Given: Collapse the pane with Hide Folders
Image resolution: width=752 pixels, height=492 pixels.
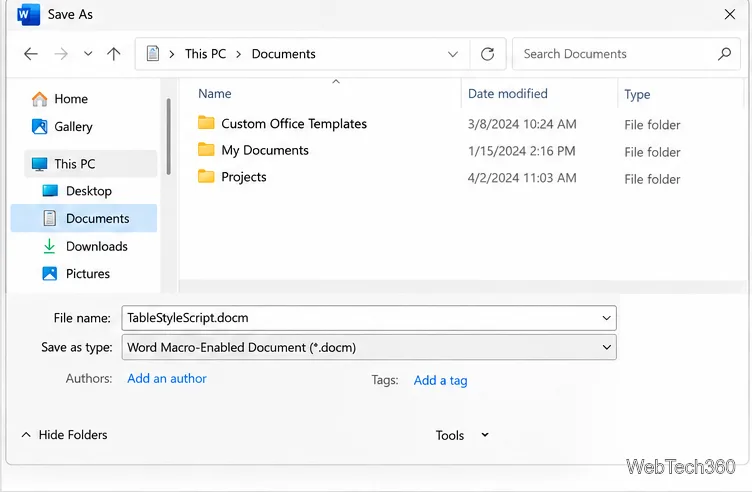Looking at the screenshot, I should coord(64,435).
